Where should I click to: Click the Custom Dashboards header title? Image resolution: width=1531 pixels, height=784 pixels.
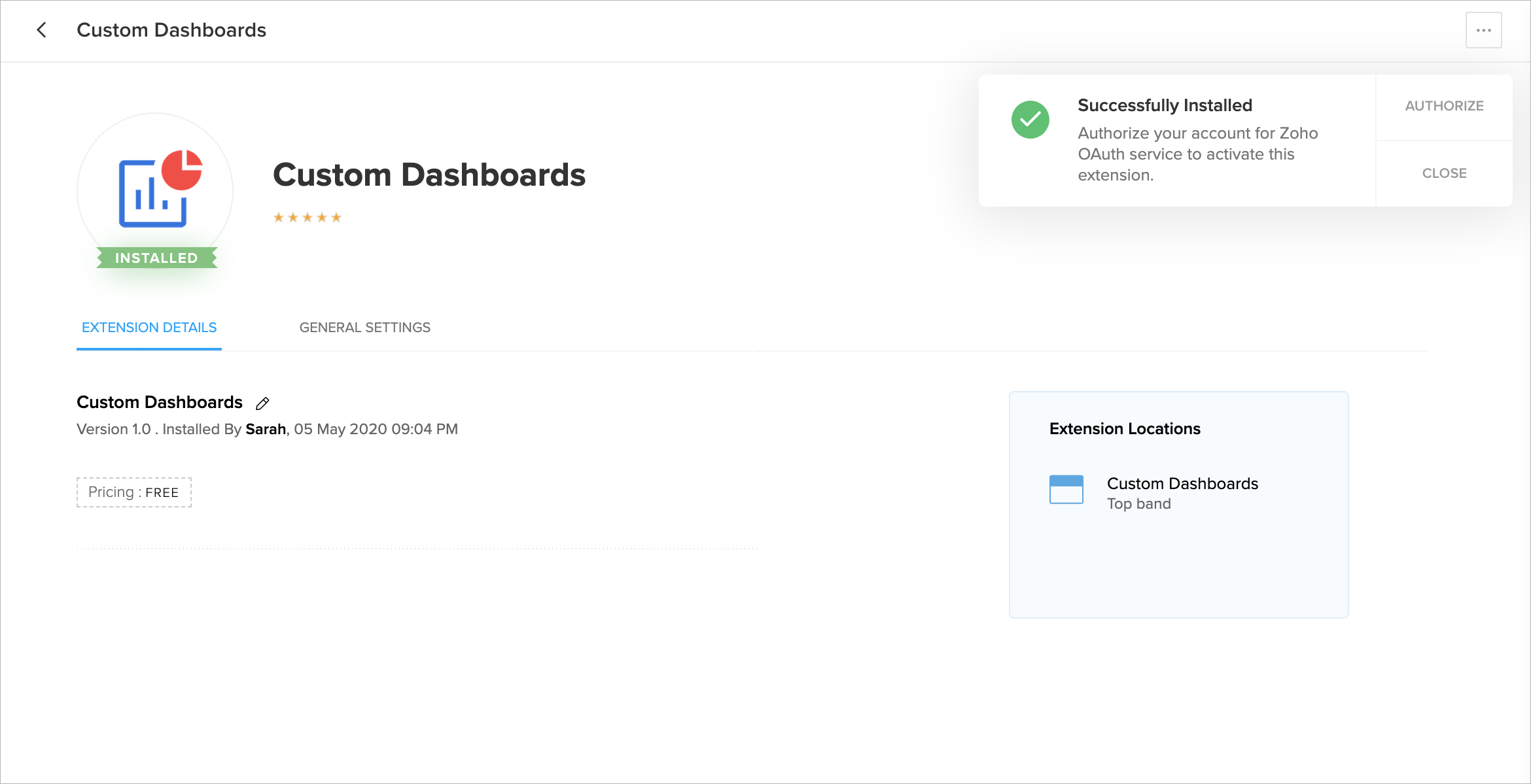[x=171, y=30]
